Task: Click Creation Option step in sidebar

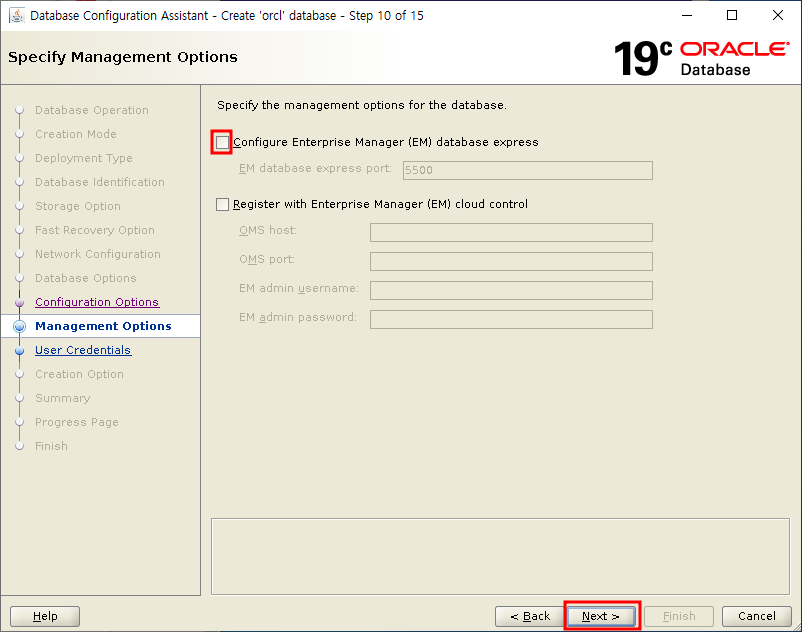Action: coord(79,374)
